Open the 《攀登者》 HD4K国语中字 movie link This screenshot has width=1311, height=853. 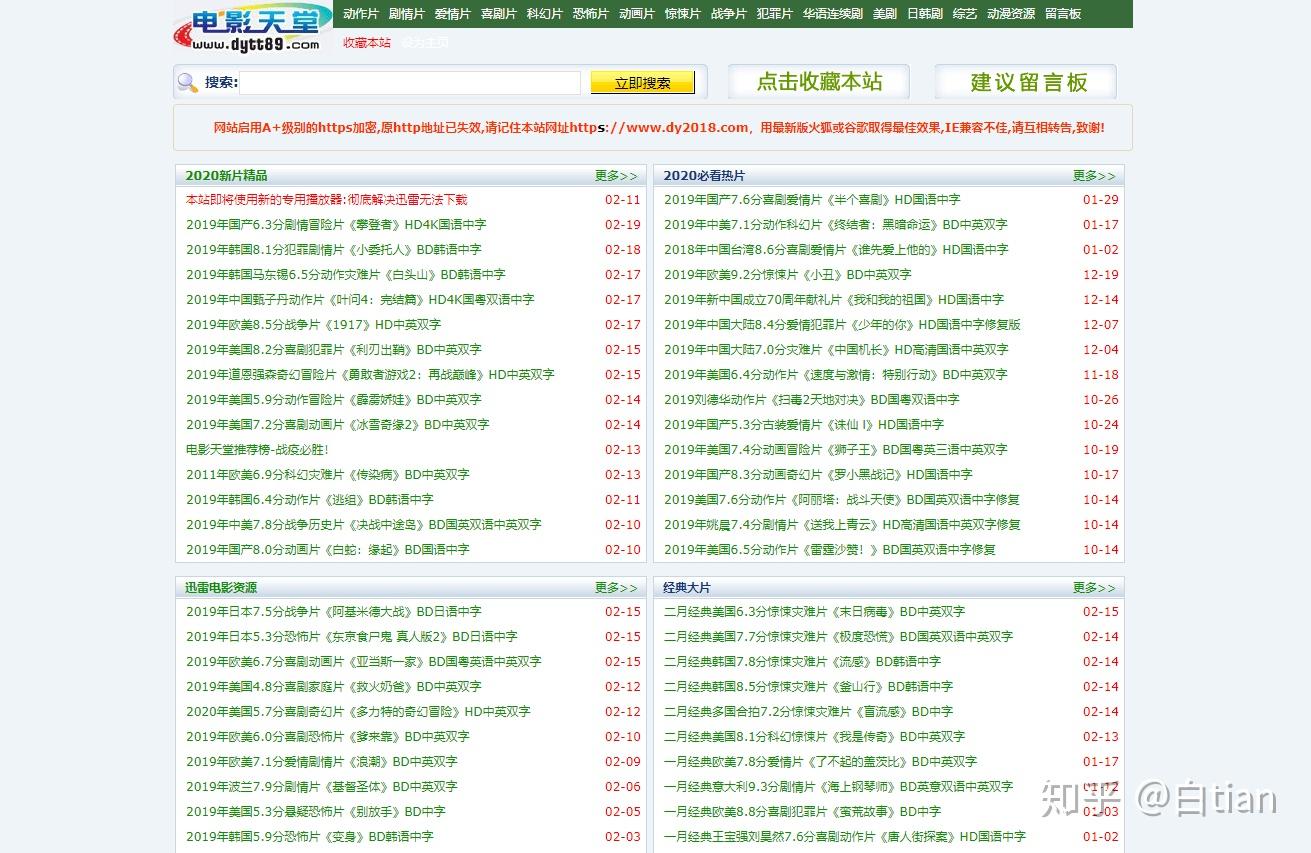[336, 224]
